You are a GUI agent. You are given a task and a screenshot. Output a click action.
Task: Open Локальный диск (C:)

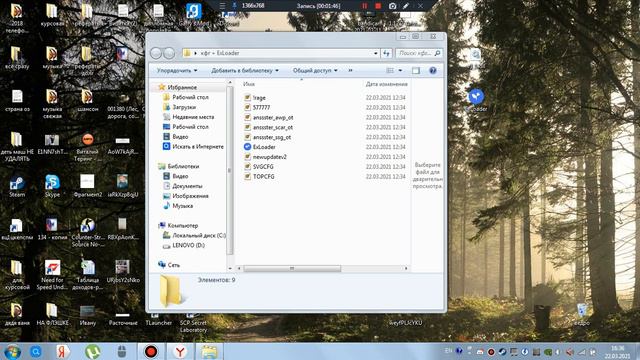coord(199,236)
